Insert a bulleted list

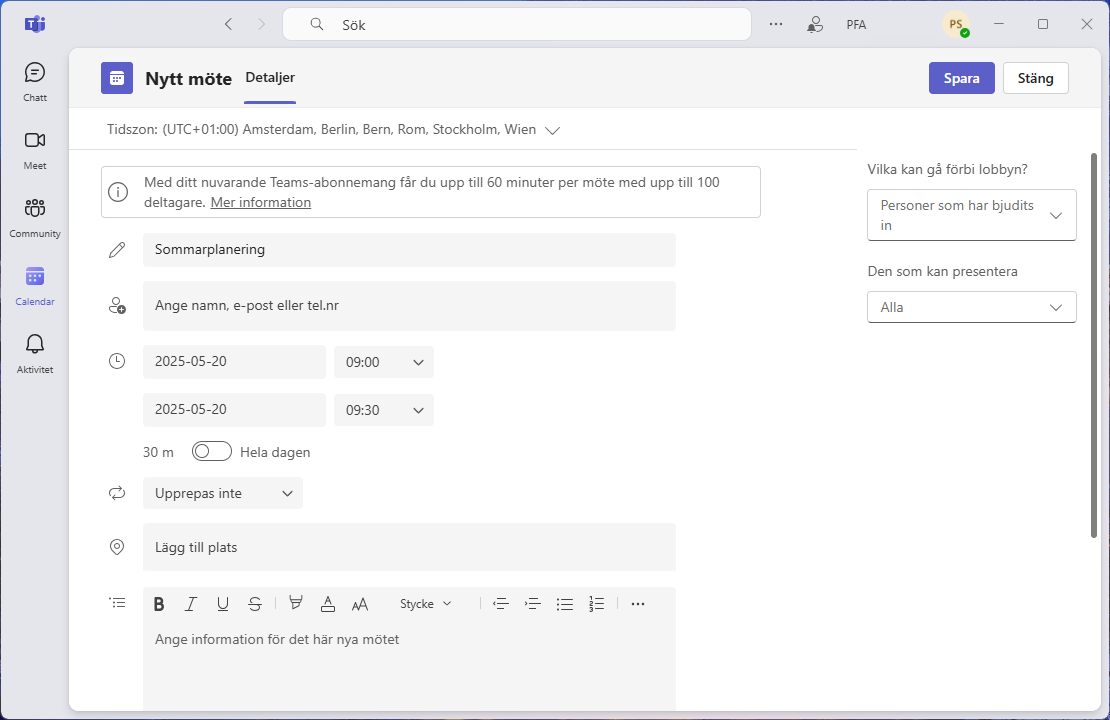point(565,603)
